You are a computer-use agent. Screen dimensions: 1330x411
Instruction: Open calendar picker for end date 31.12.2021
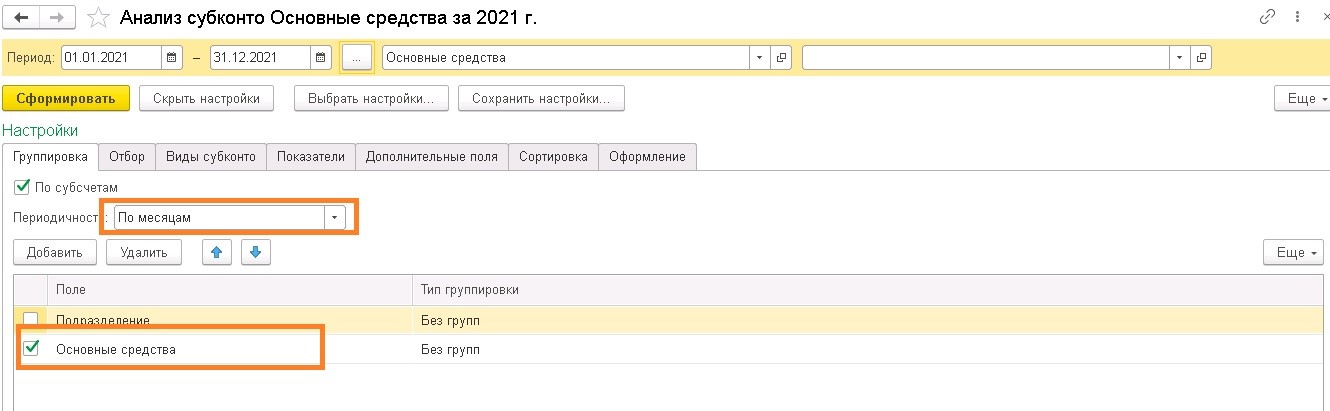click(x=321, y=58)
